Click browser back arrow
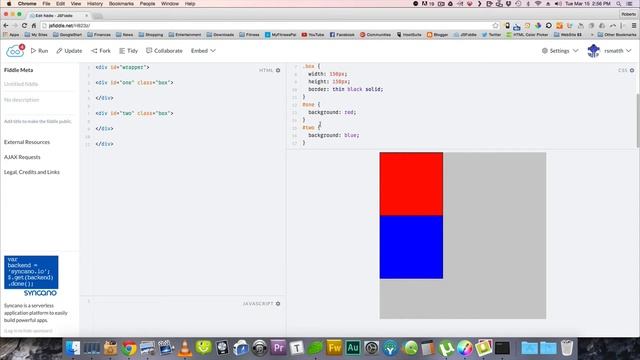640x360 pixels. click(6, 25)
